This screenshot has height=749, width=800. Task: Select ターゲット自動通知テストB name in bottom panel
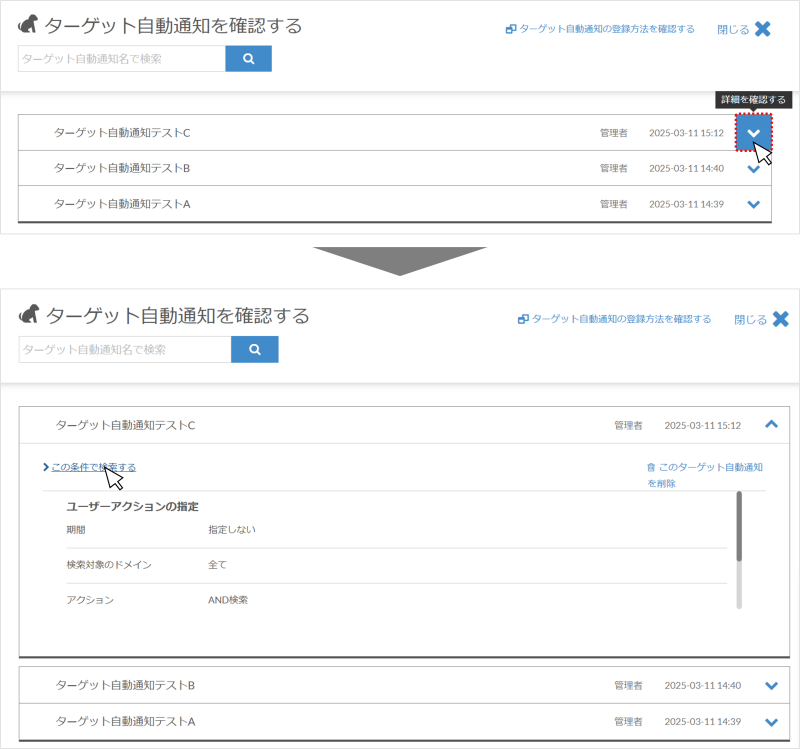tap(125, 685)
